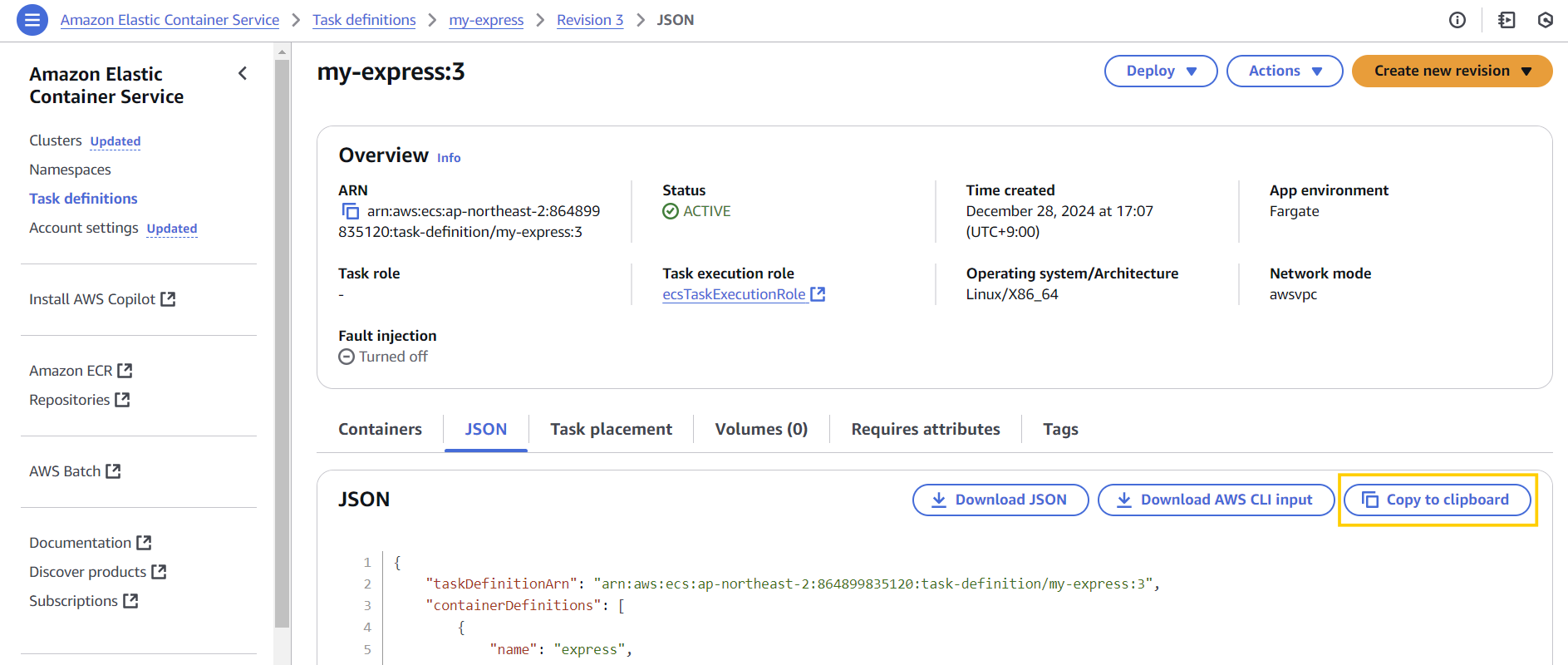Open Subscriptions sidebar link

click(x=73, y=601)
